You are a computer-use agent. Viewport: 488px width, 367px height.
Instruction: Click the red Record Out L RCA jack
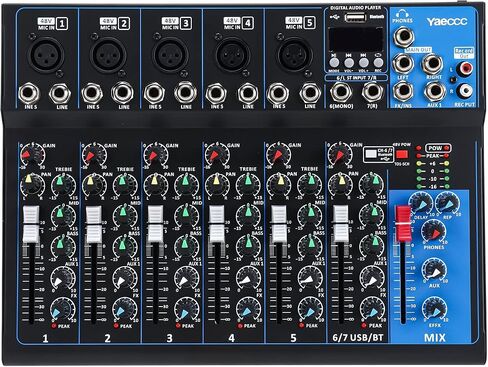tap(466, 69)
